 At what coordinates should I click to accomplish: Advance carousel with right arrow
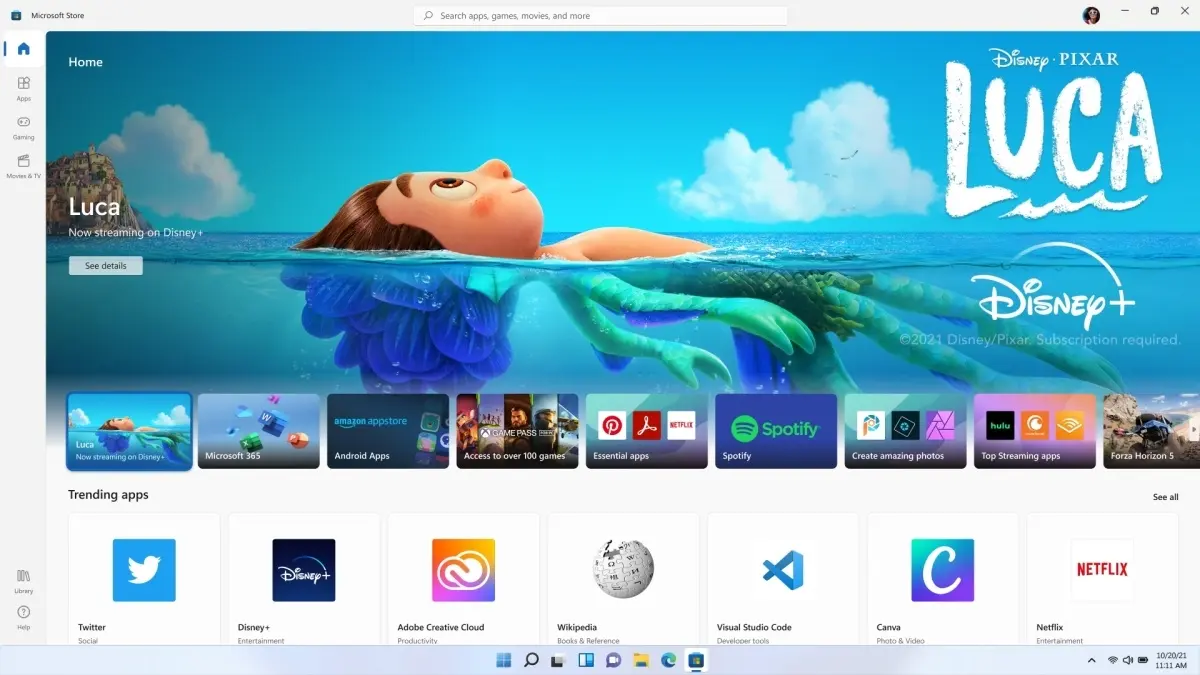click(x=1194, y=429)
